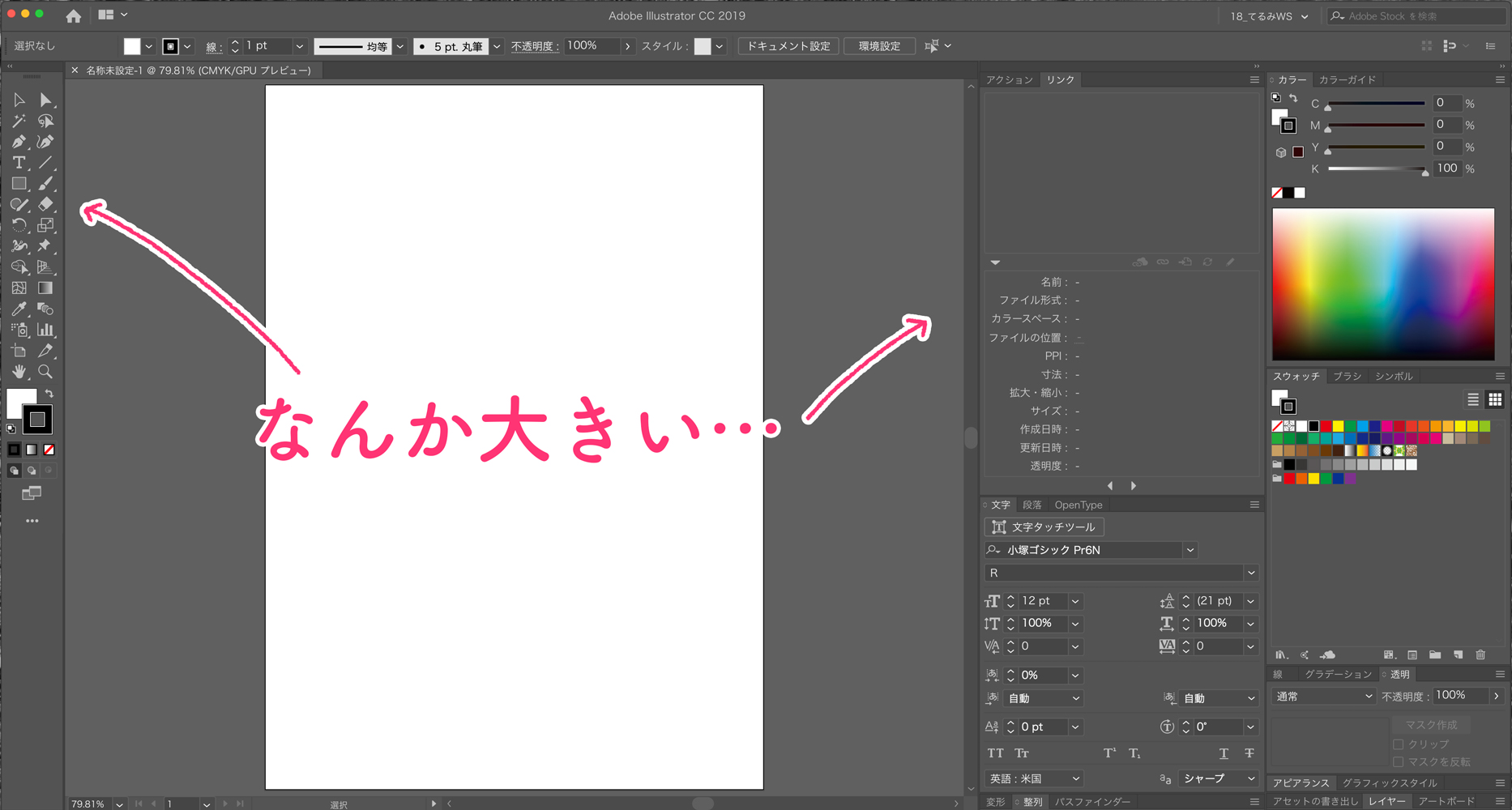Select the Column Graph tool

click(x=45, y=330)
